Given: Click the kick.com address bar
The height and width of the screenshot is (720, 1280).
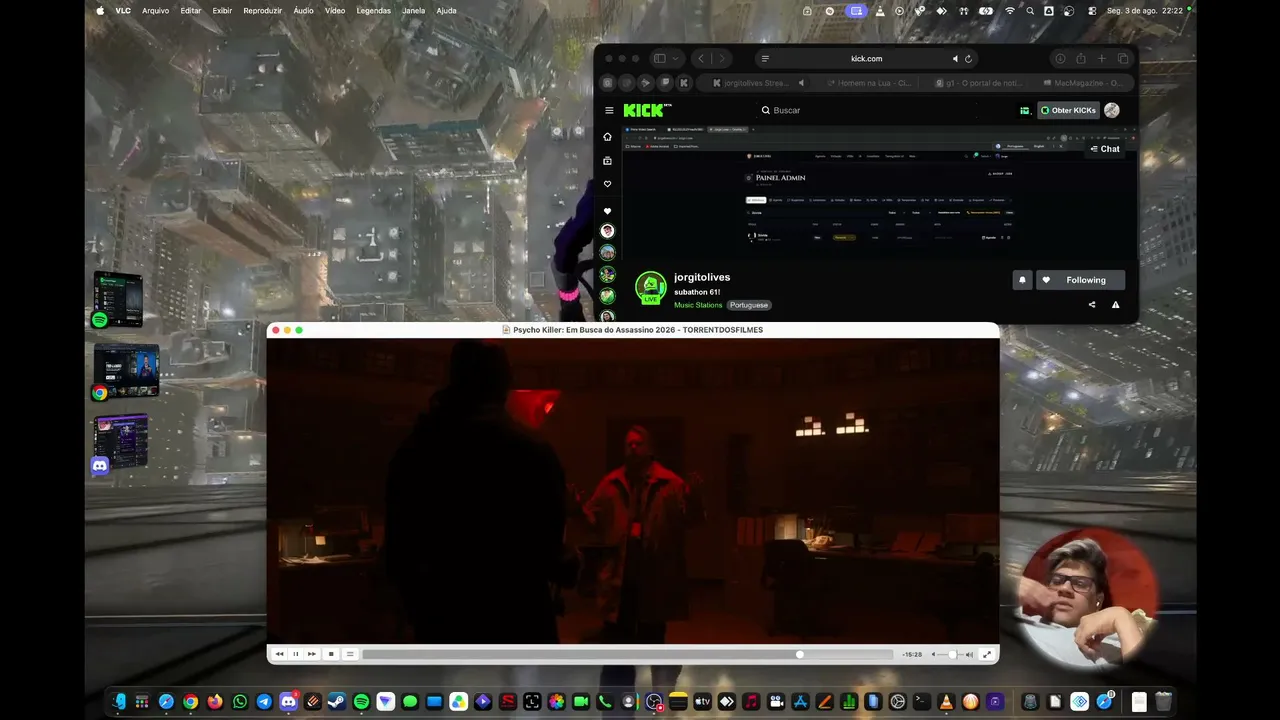Looking at the screenshot, I should [x=866, y=59].
